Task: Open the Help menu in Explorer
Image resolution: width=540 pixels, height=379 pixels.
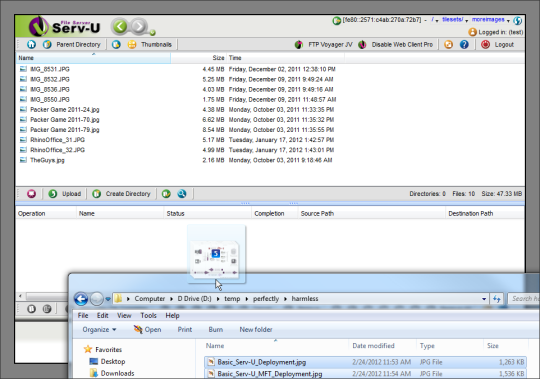Action: [172, 316]
